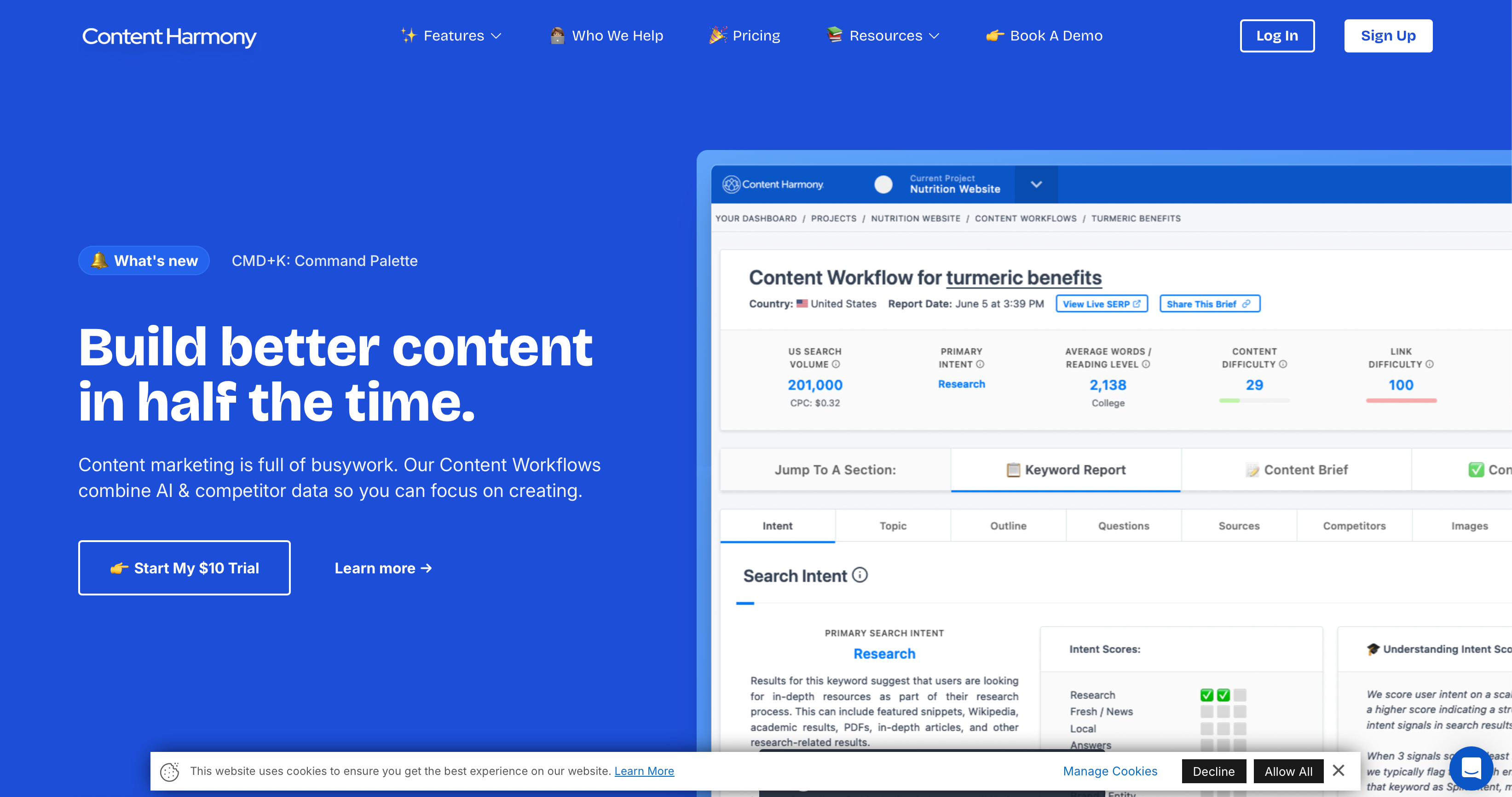
Task: Toggle second Research intent score checkbox
Action: pos(1223,695)
